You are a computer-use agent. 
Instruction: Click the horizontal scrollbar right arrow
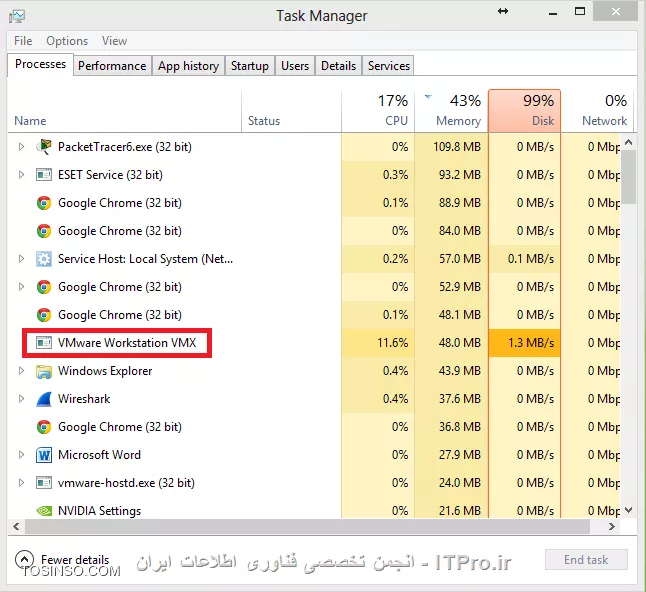tap(612, 526)
